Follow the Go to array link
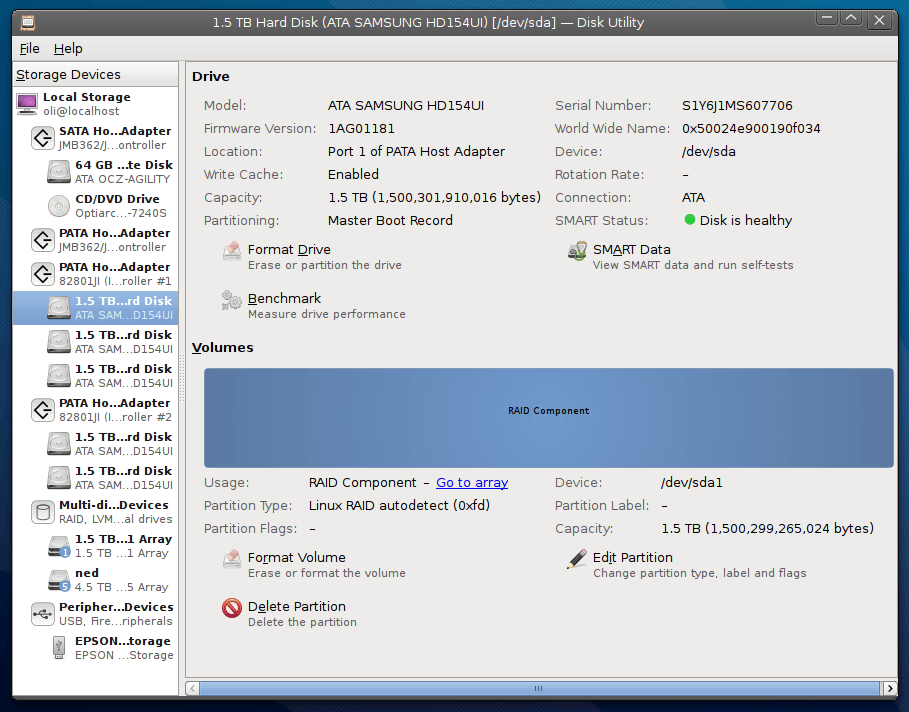The height and width of the screenshot is (712, 909). (472, 483)
